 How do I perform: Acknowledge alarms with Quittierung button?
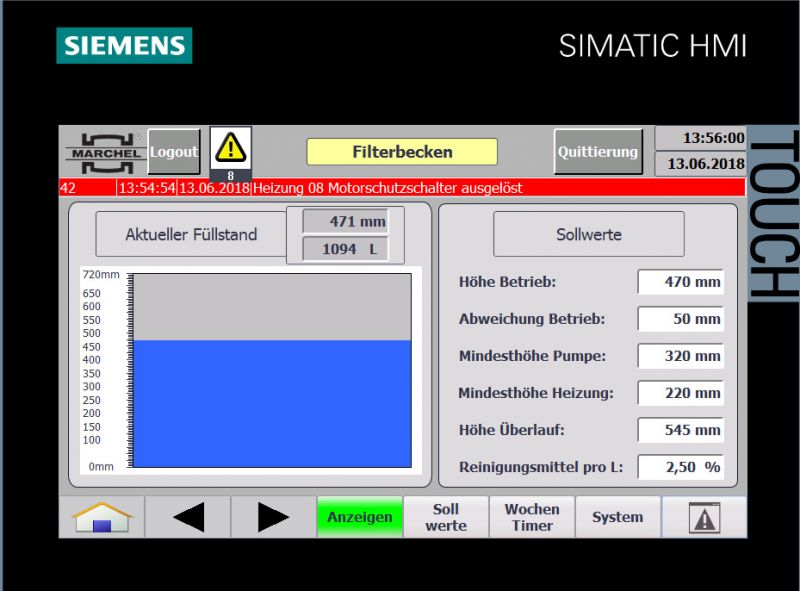click(x=598, y=152)
